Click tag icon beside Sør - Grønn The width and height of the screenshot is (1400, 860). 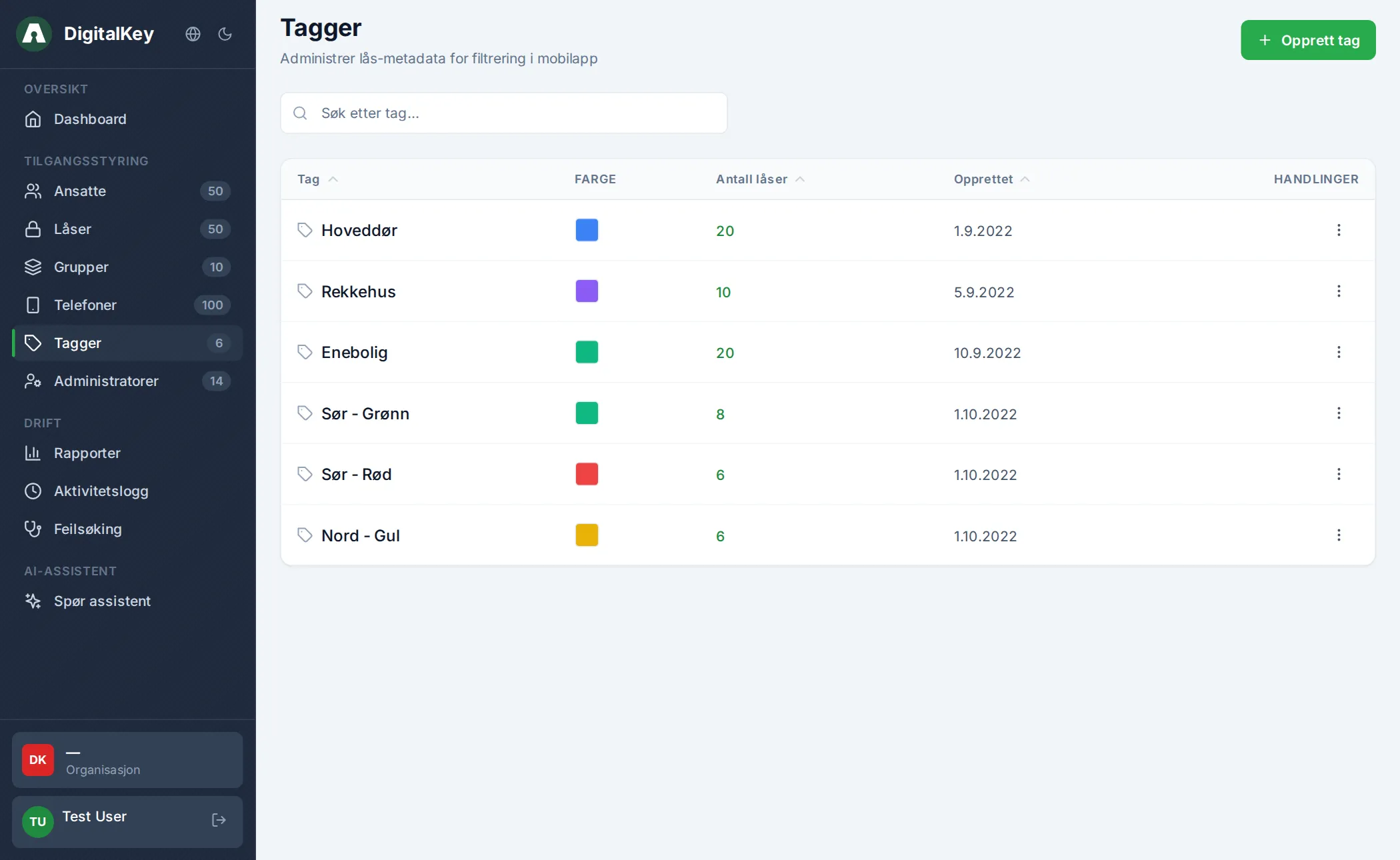click(305, 413)
